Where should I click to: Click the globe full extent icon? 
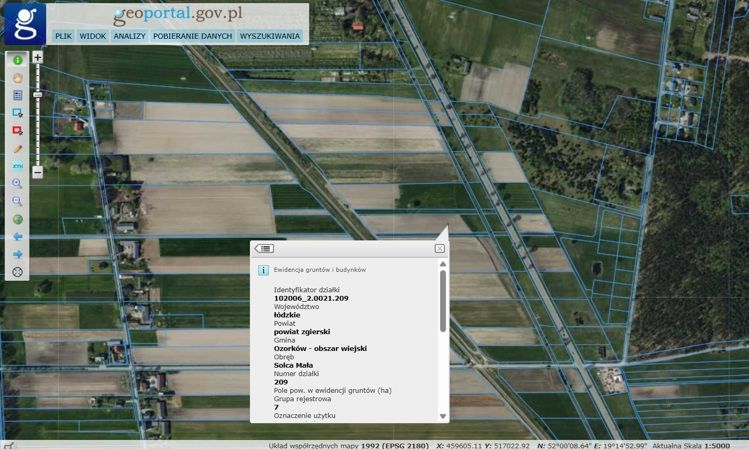tap(17, 219)
